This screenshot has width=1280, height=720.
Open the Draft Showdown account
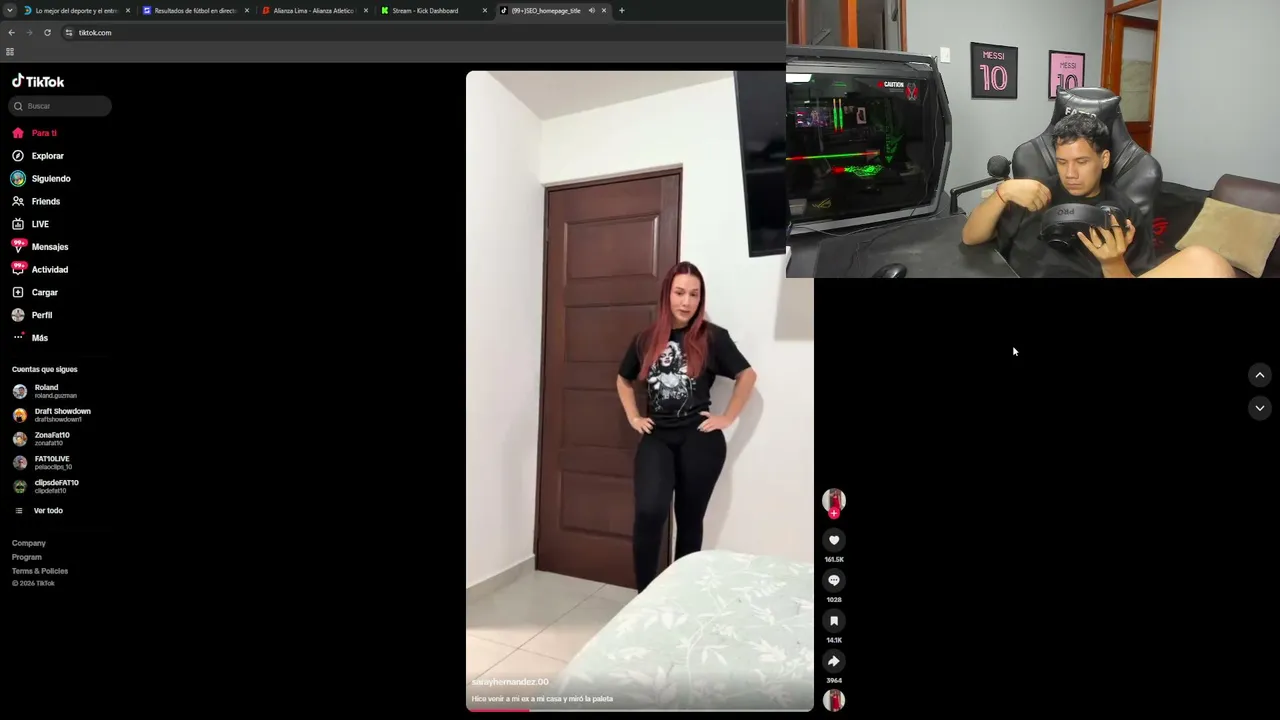[x=51, y=415]
